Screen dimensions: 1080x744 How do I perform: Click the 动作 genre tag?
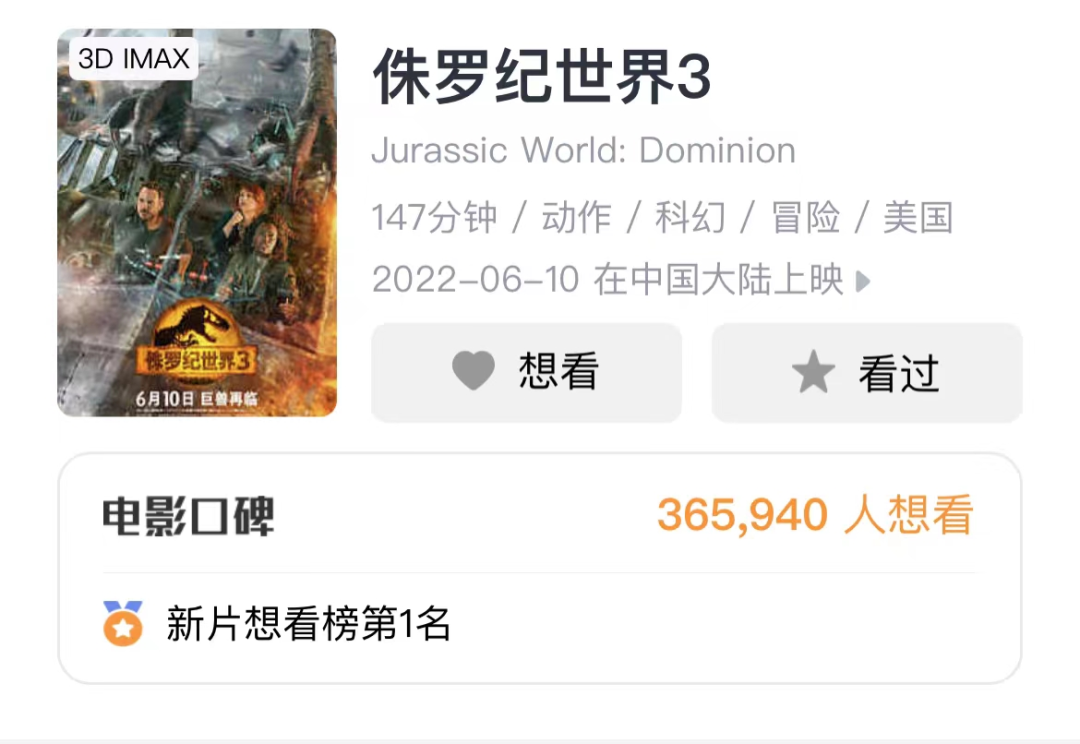(x=576, y=218)
